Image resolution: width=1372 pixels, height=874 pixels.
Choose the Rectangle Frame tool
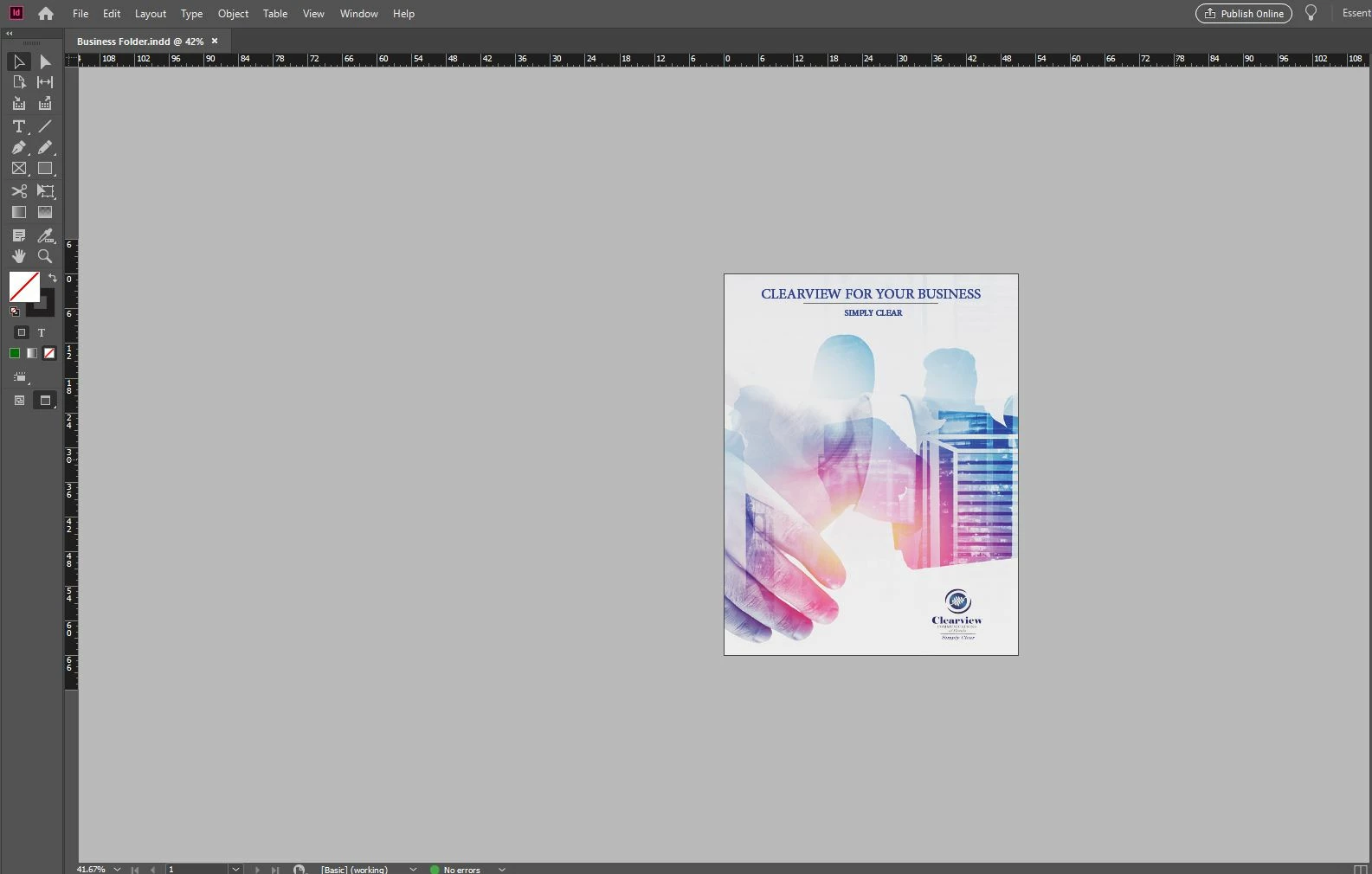pyautogui.click(x=18, y=169)
